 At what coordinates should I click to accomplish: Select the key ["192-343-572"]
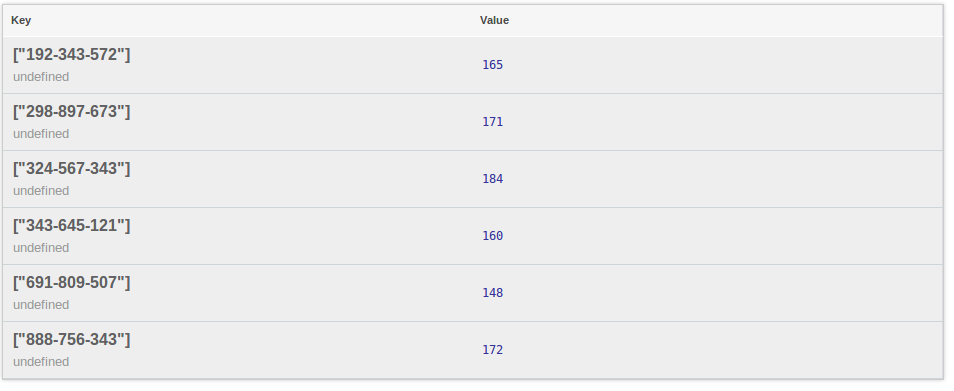[x=72, y=55]
